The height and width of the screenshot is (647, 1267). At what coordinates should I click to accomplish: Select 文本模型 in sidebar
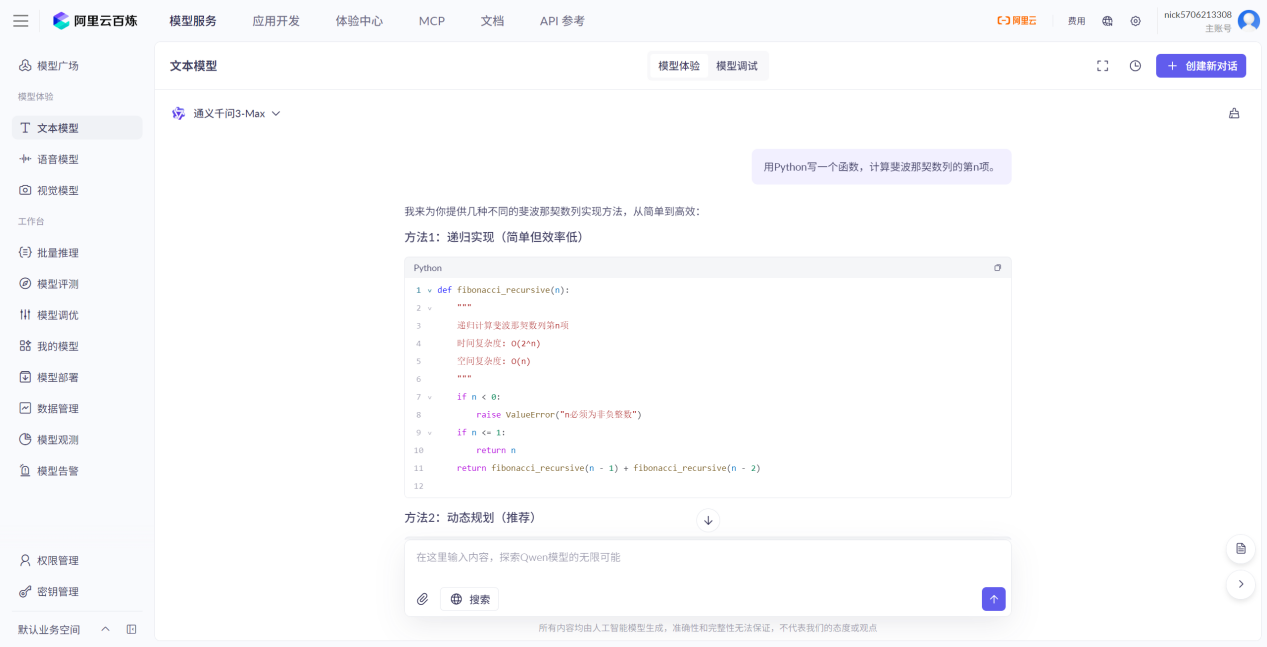pyautogui.click(x=77, y=128)
